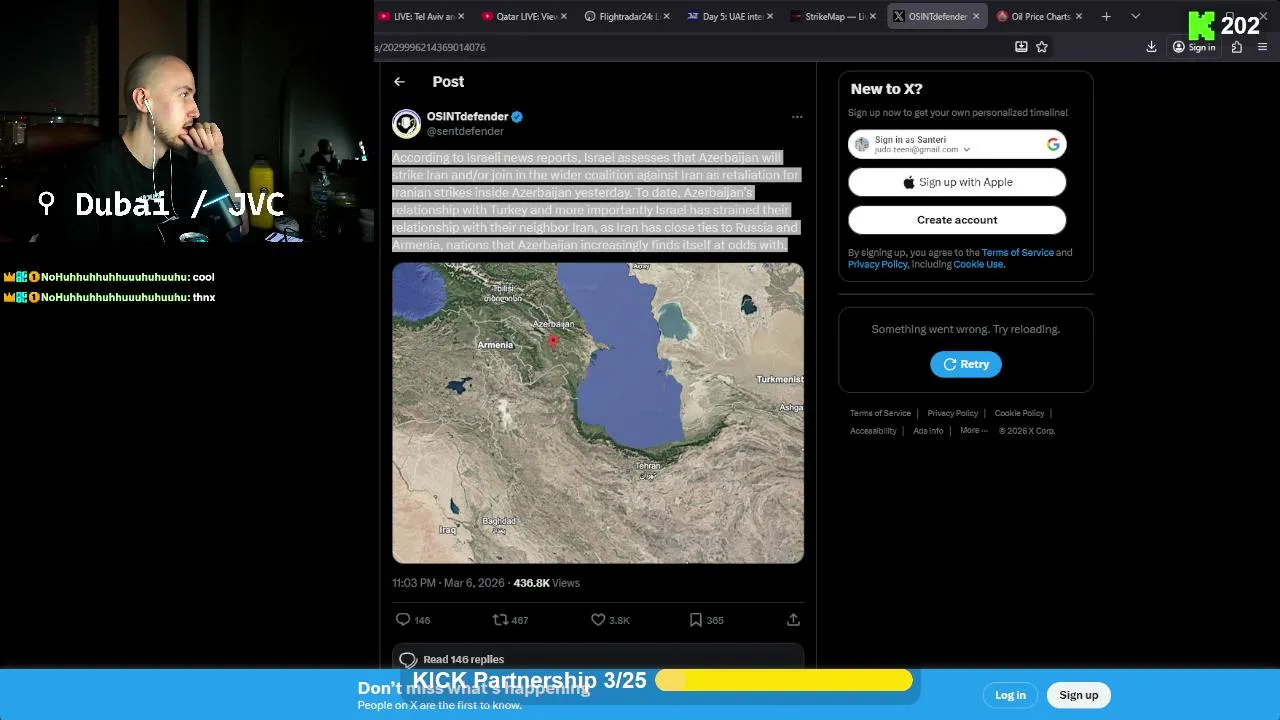This screenshot has width=1280, height=720.
Task: Open the Azerbaijan map image in the post
Action: (x=598, y=413)
